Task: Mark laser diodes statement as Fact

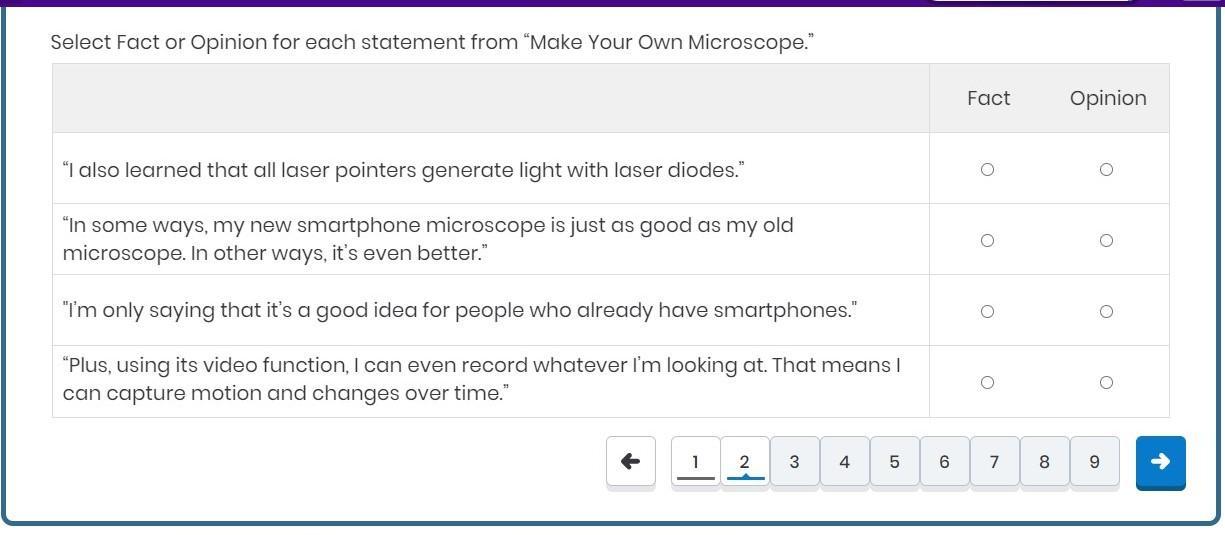Action: (x=987, y=170)
